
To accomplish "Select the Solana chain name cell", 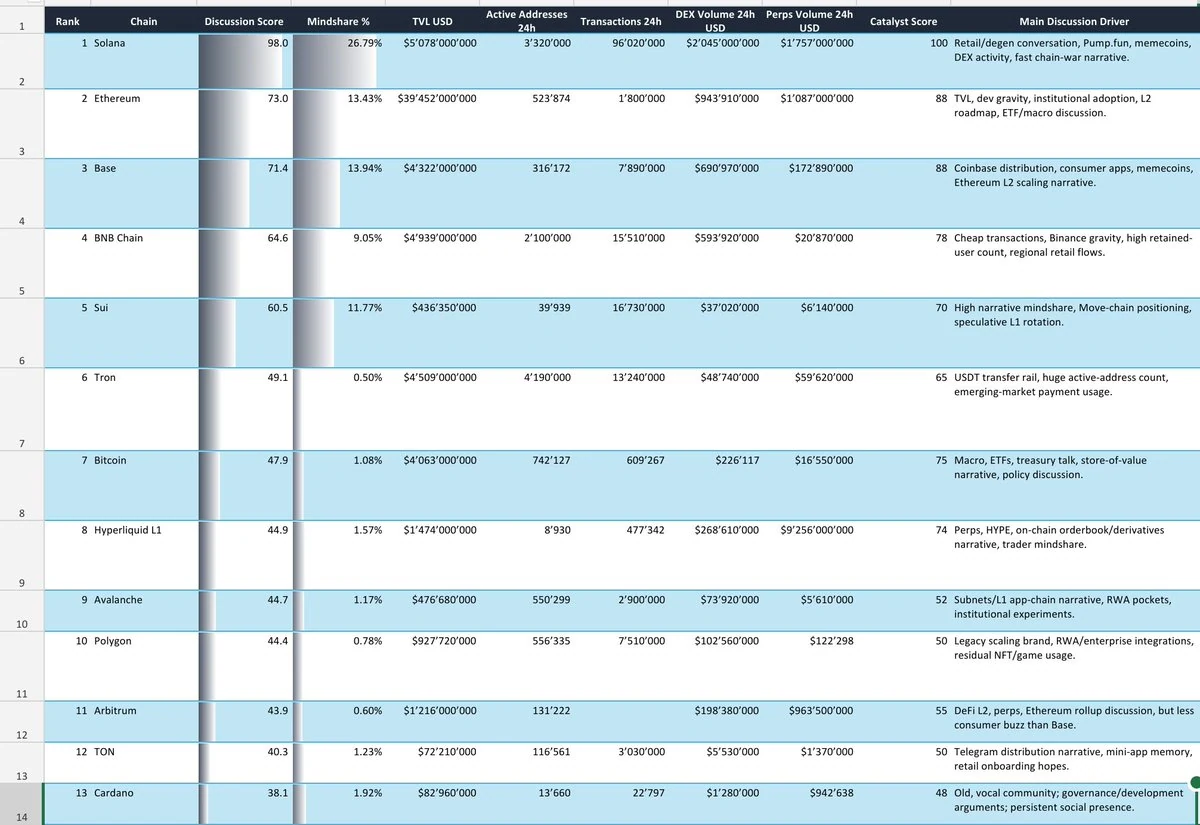I will (144, 62).
